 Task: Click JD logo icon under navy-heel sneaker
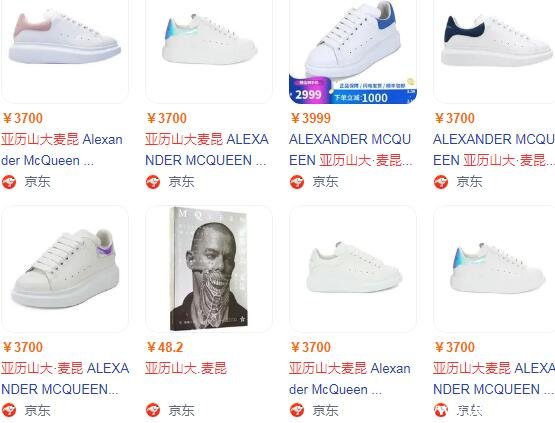click(x=441, y=182)
